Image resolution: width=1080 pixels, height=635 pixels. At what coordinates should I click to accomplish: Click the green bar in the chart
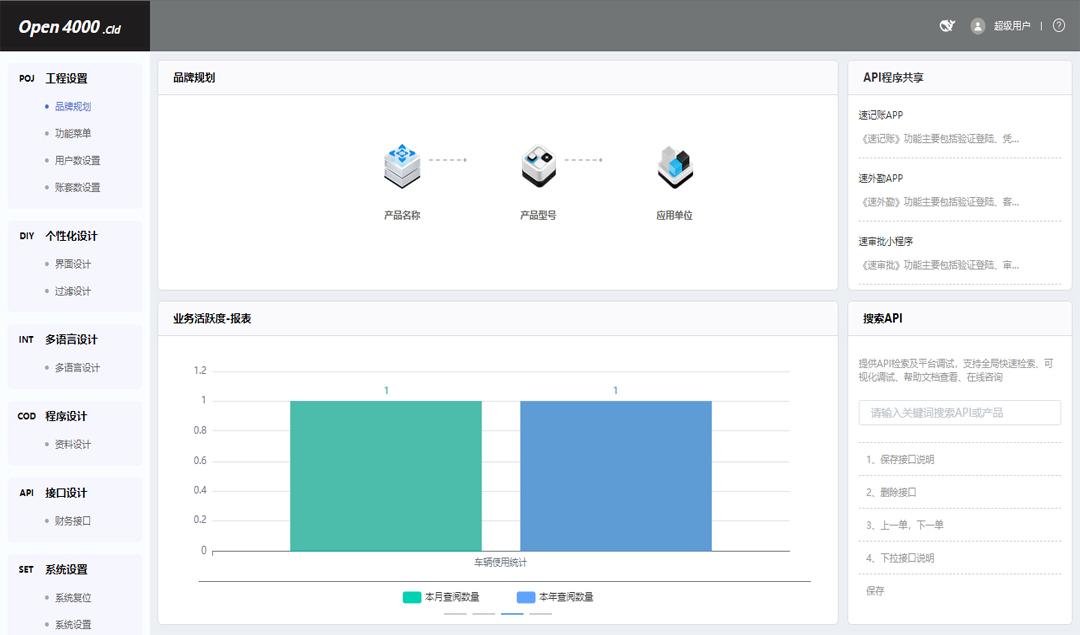point(386,476)
